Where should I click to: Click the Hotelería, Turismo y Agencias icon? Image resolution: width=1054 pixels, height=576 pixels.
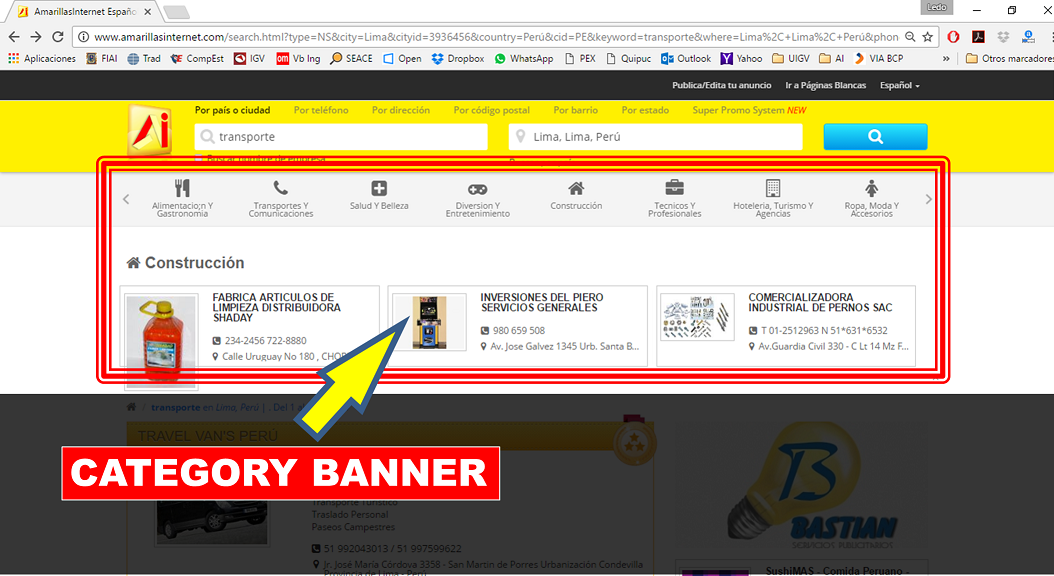click(773, 188)
